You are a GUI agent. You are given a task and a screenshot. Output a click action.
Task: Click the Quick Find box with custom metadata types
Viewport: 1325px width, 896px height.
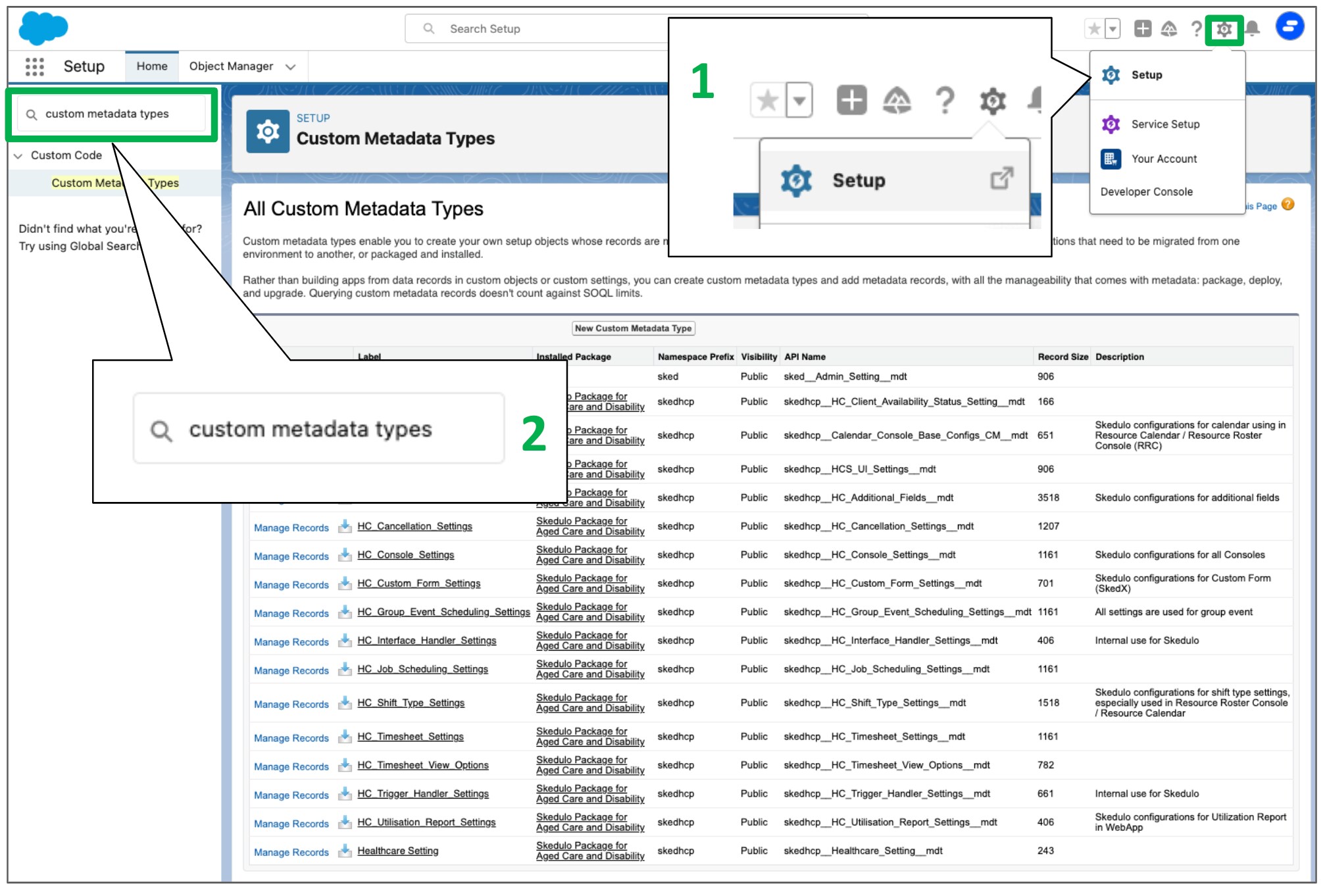pos(111,114)
